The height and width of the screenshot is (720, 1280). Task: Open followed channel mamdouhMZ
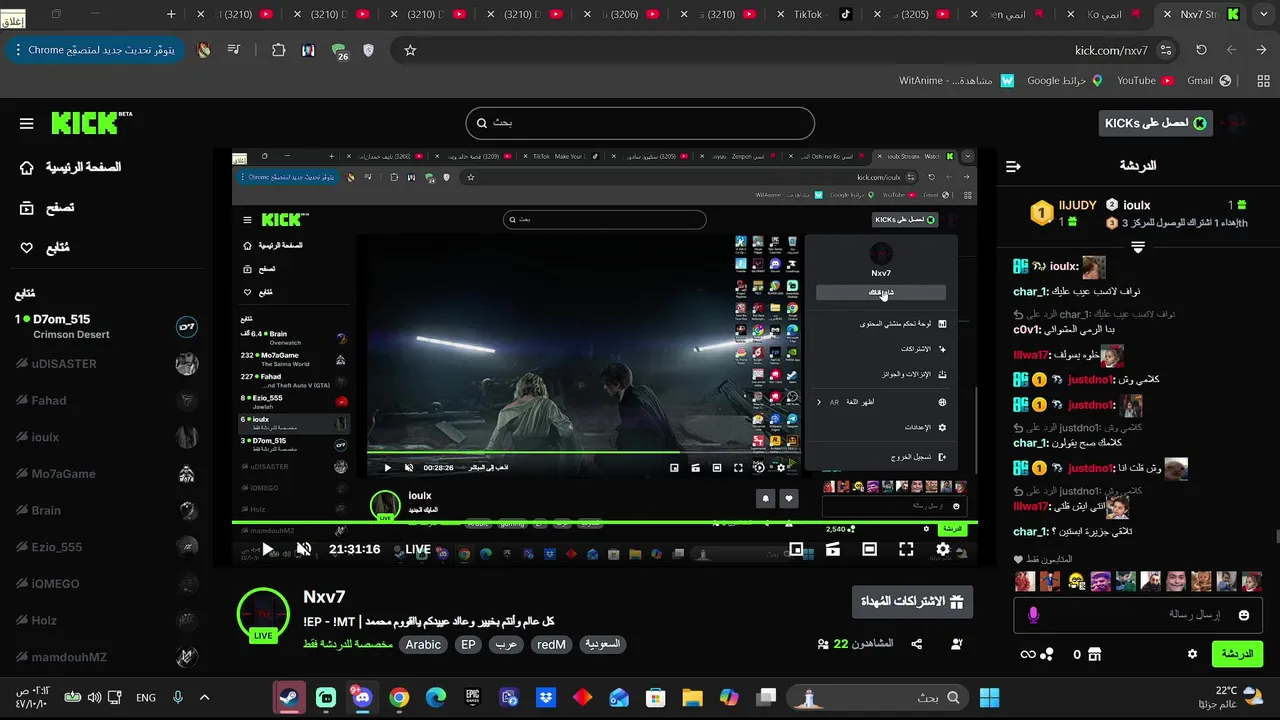pos(106,657)
